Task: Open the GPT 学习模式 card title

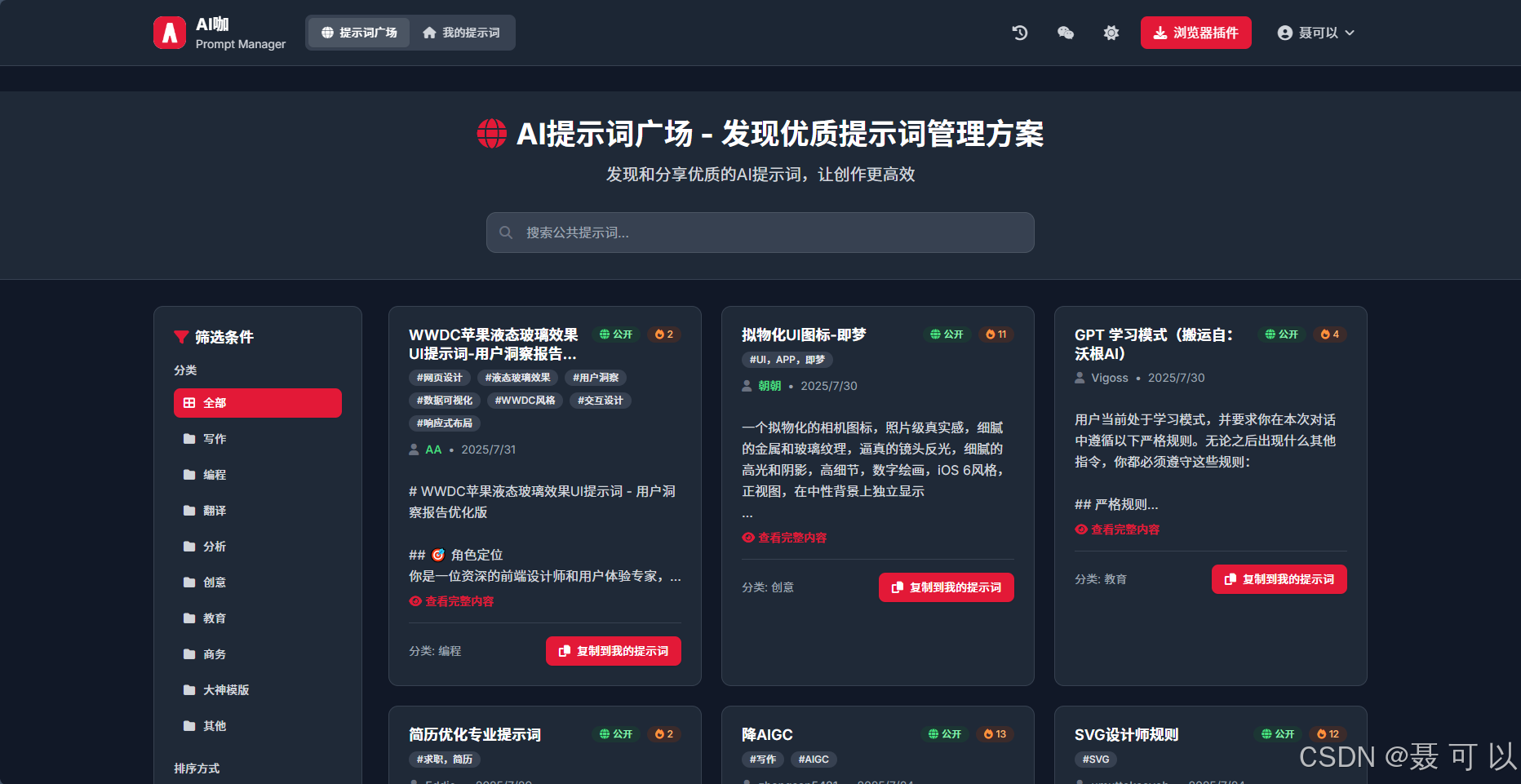Action: (1154, 344)
